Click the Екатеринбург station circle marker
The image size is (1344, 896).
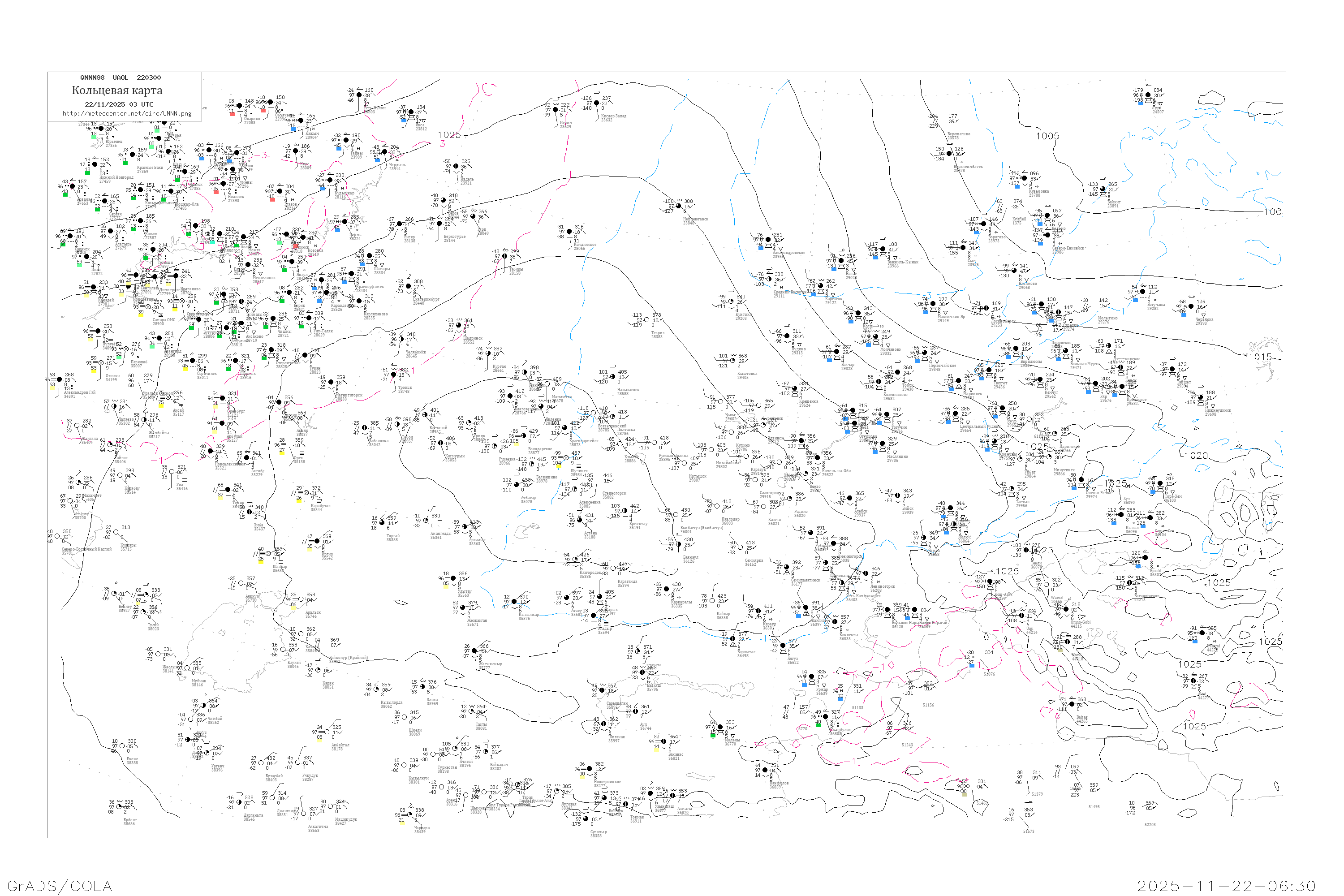pyautogui.click(x=408, y=286)
